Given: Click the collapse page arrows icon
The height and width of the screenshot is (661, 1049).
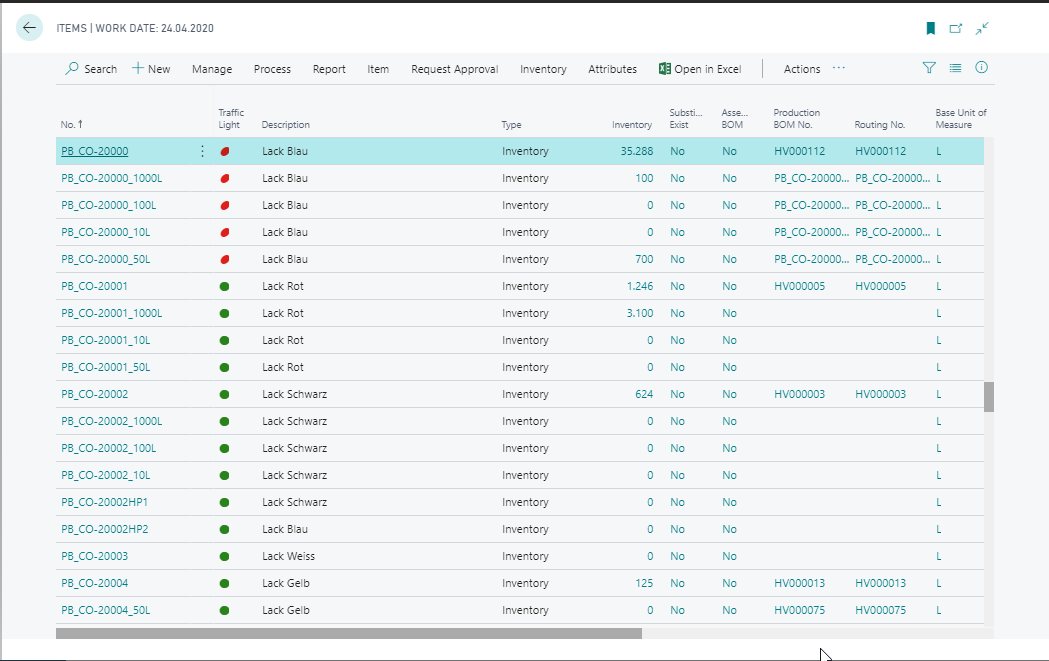Looking at the screenshot, I should [x=981, y=28].
